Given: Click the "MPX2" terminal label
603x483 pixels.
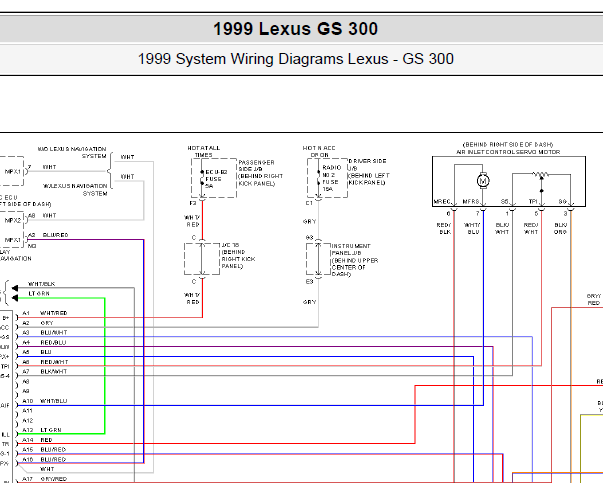Looking at the screenshot, I should click(x=13, y=220).
